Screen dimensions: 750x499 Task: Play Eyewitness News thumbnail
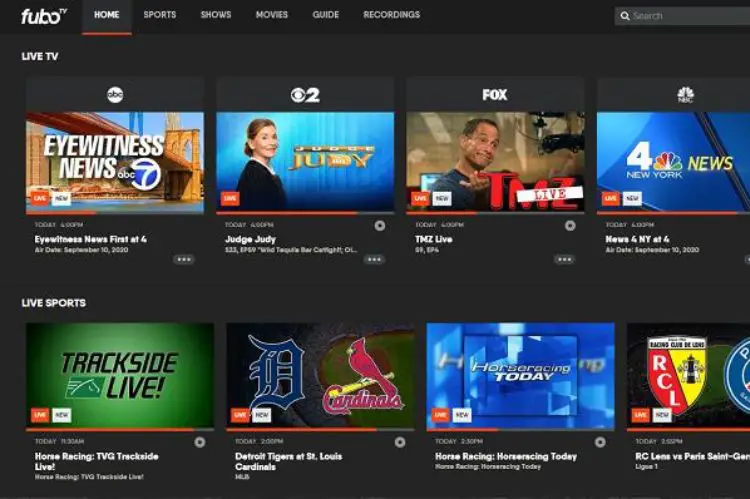tap(115, 162)
